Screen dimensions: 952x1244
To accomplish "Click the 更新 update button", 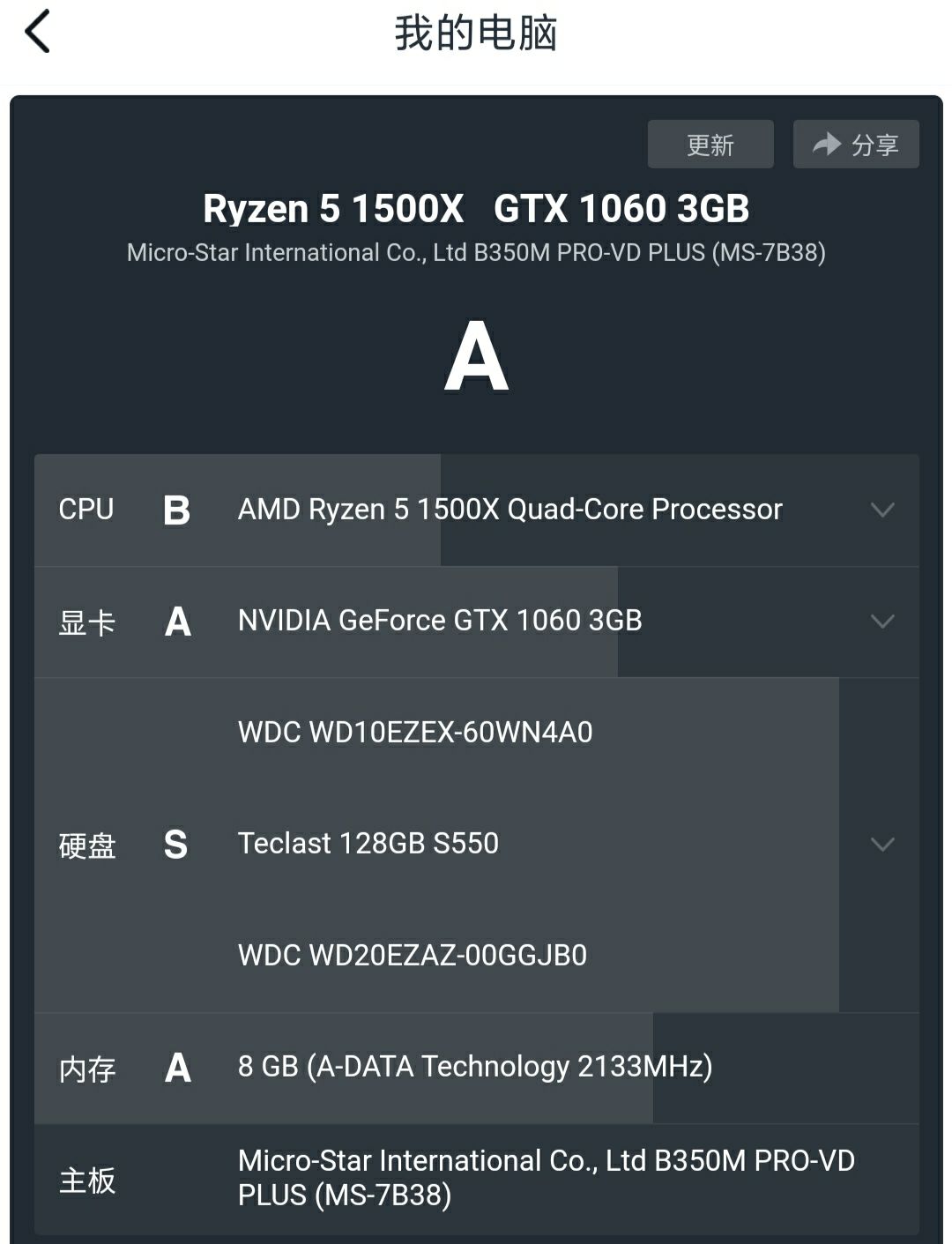I will [x=710, y=144].
